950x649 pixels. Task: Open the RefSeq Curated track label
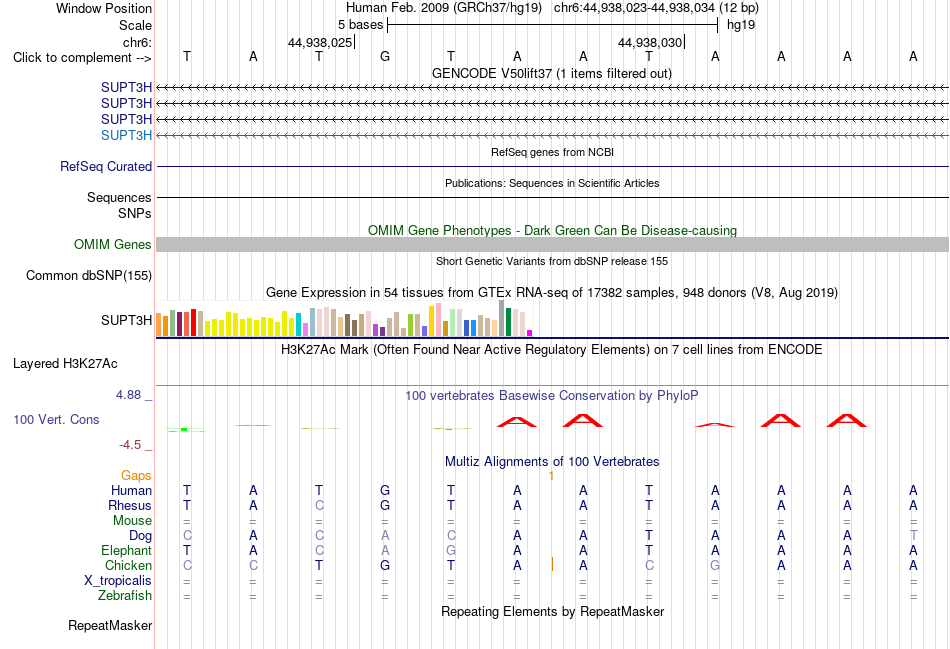(x=105, y=166)
